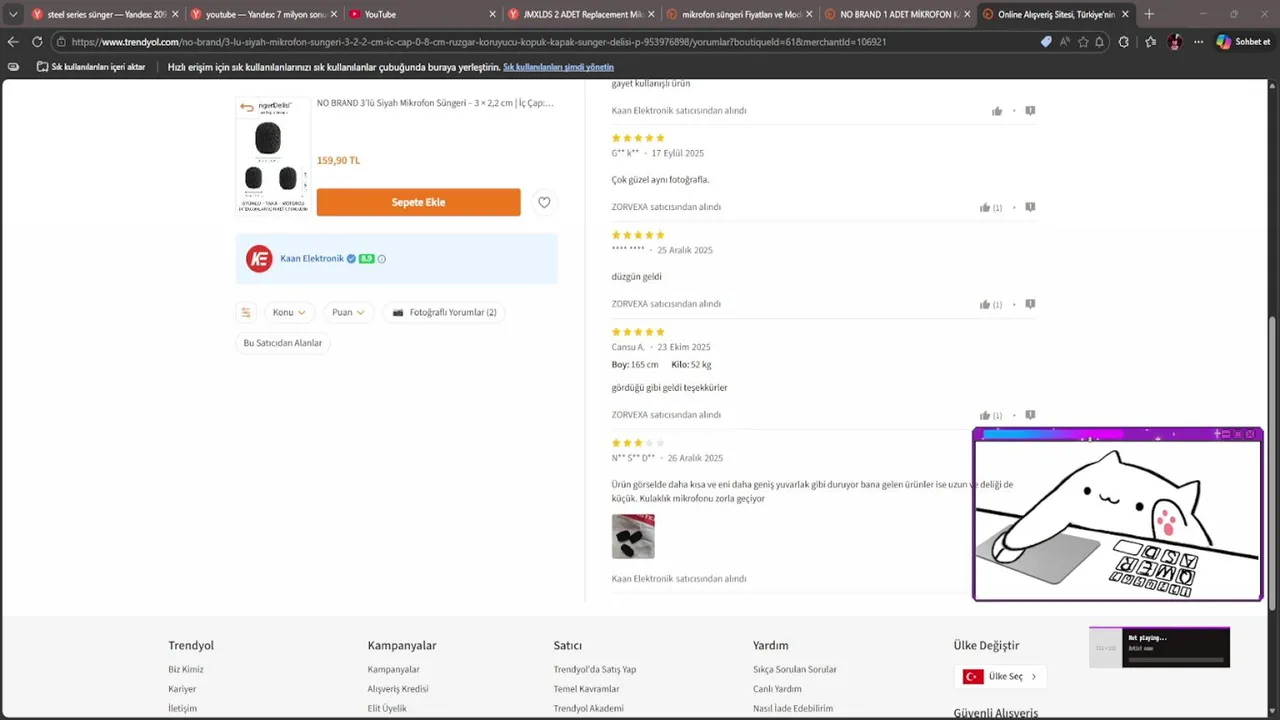Open the photo in N** S** D** review
Viewport: 1280px width, 720px height.
point(633,536)
